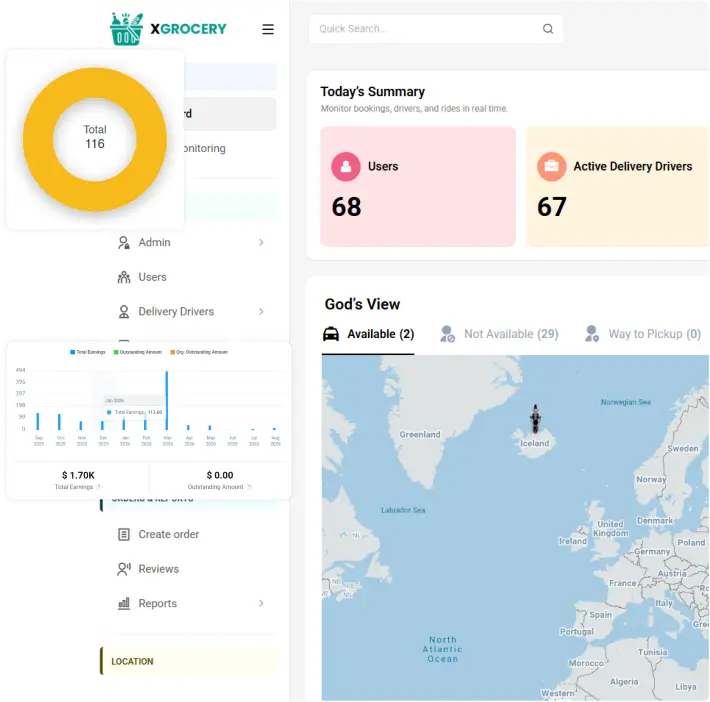Toggle Total Earnings legend swatch
Image resolution: width=710 pixels, height=702 pixels.
[x=72, y=352]
